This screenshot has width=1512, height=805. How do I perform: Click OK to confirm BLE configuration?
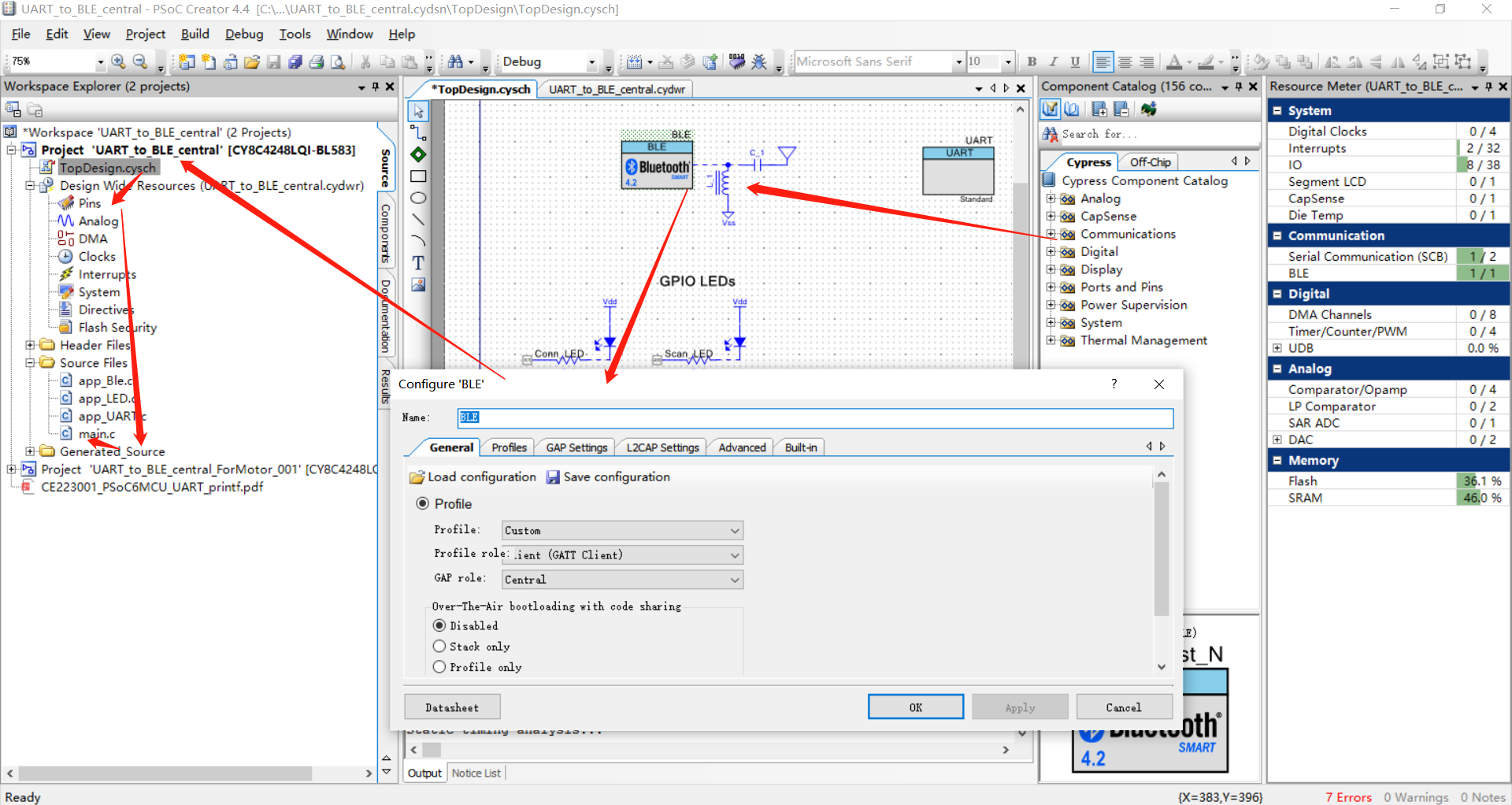[915, 707]
